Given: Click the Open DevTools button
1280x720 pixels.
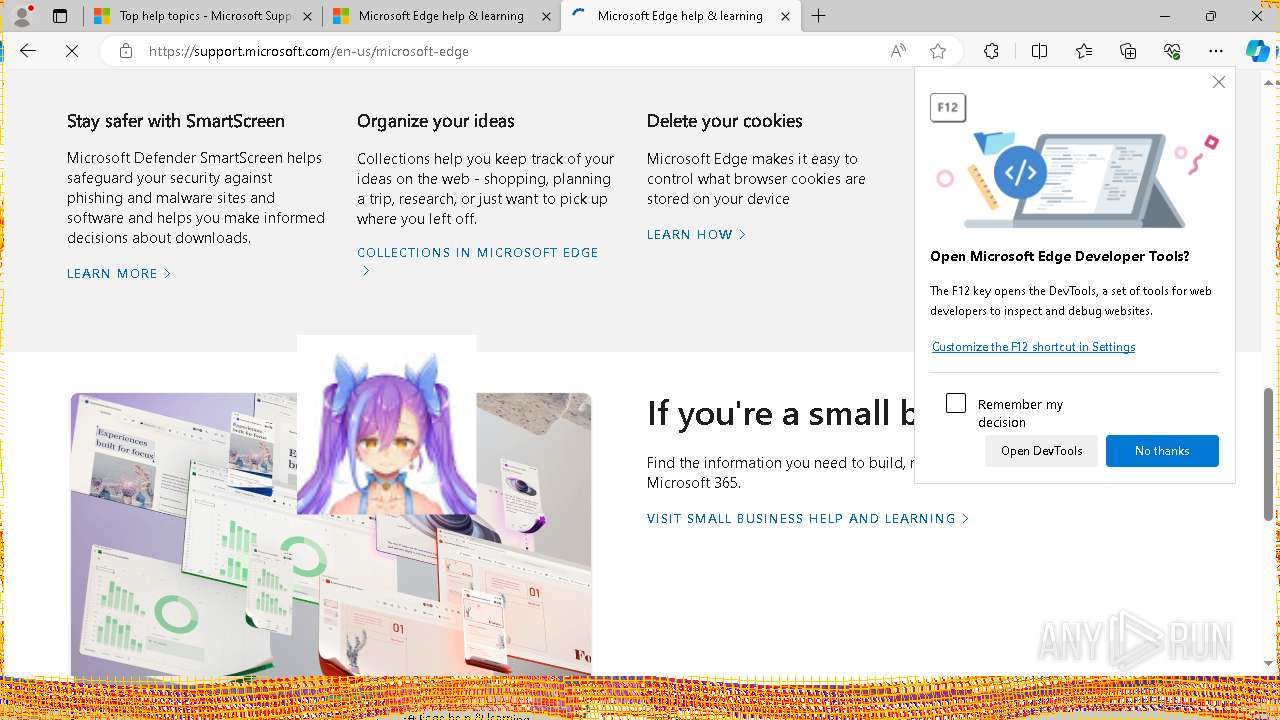Looking at the screenshot, I should [x=1041, y=451].
